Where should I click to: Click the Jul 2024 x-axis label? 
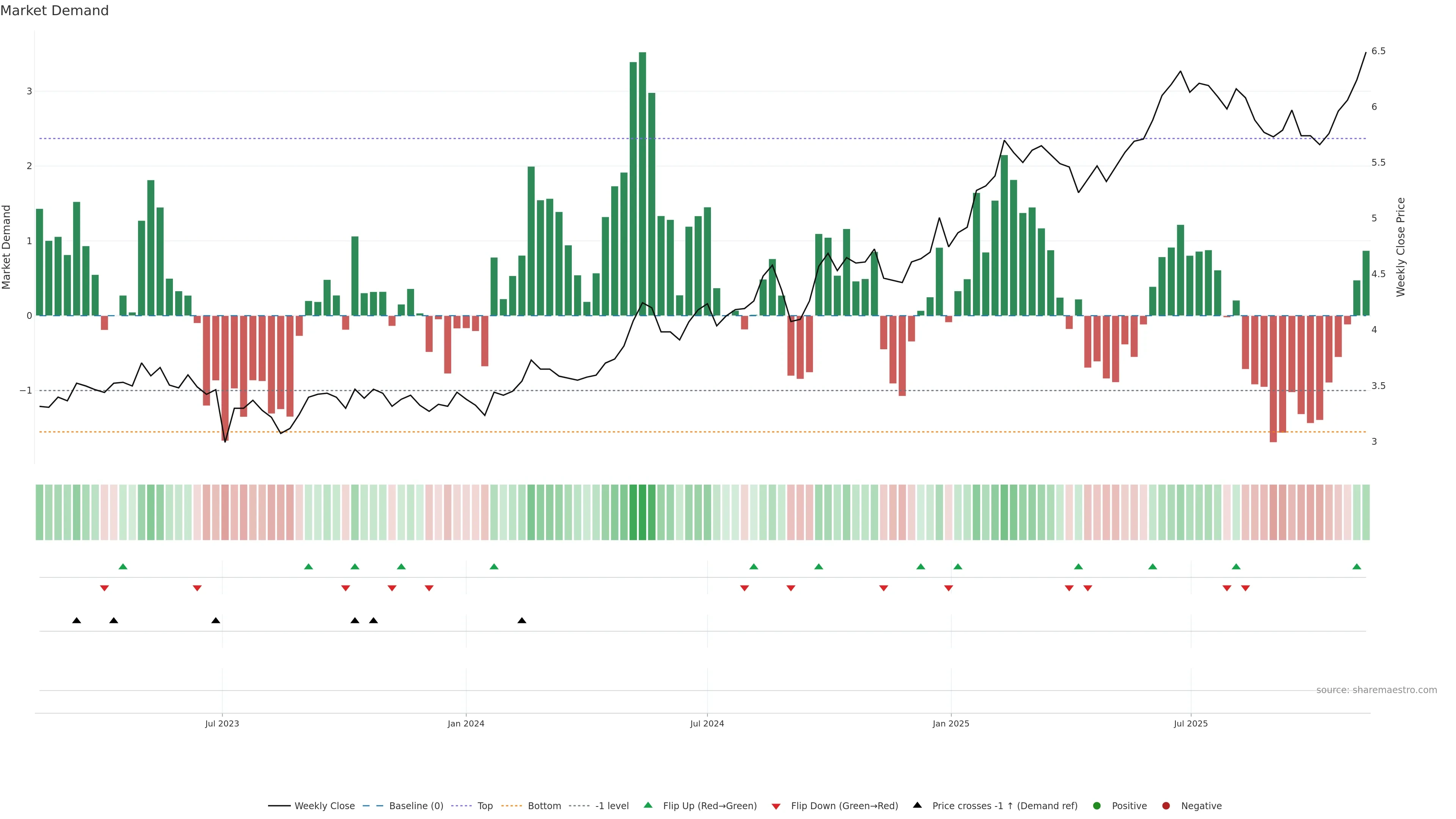(706, 723)
